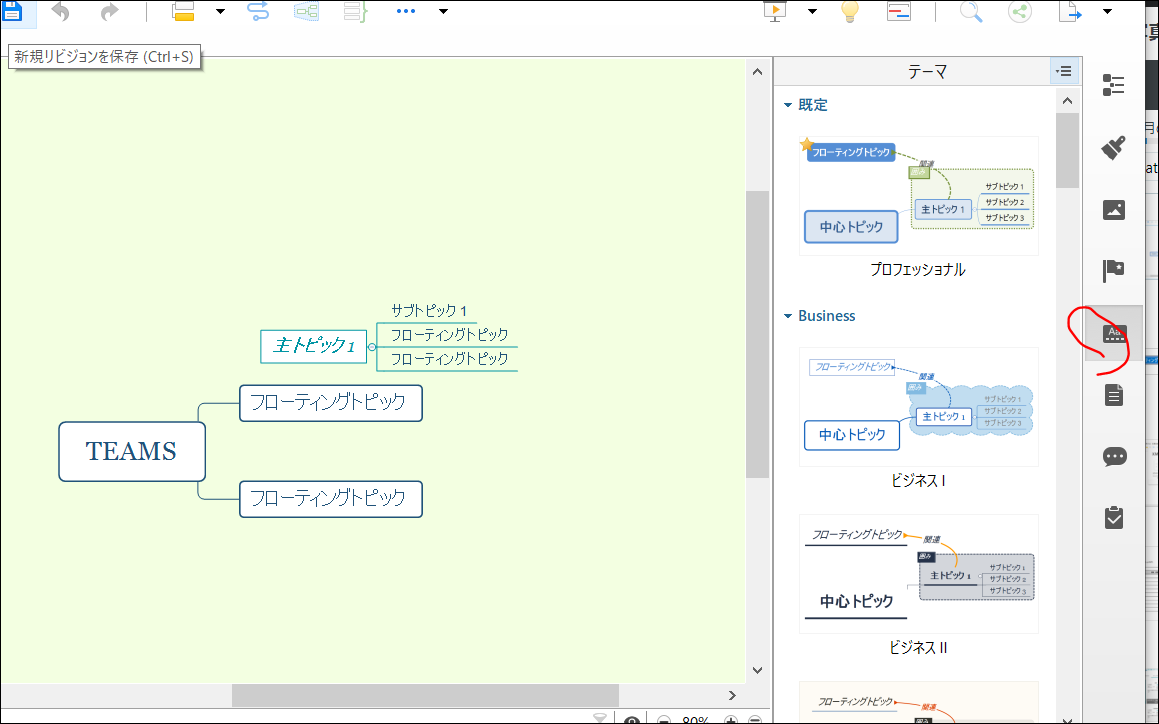Select the サブトピック 1 subtopic
This screenshot has height=724, width=1159.
429,311
